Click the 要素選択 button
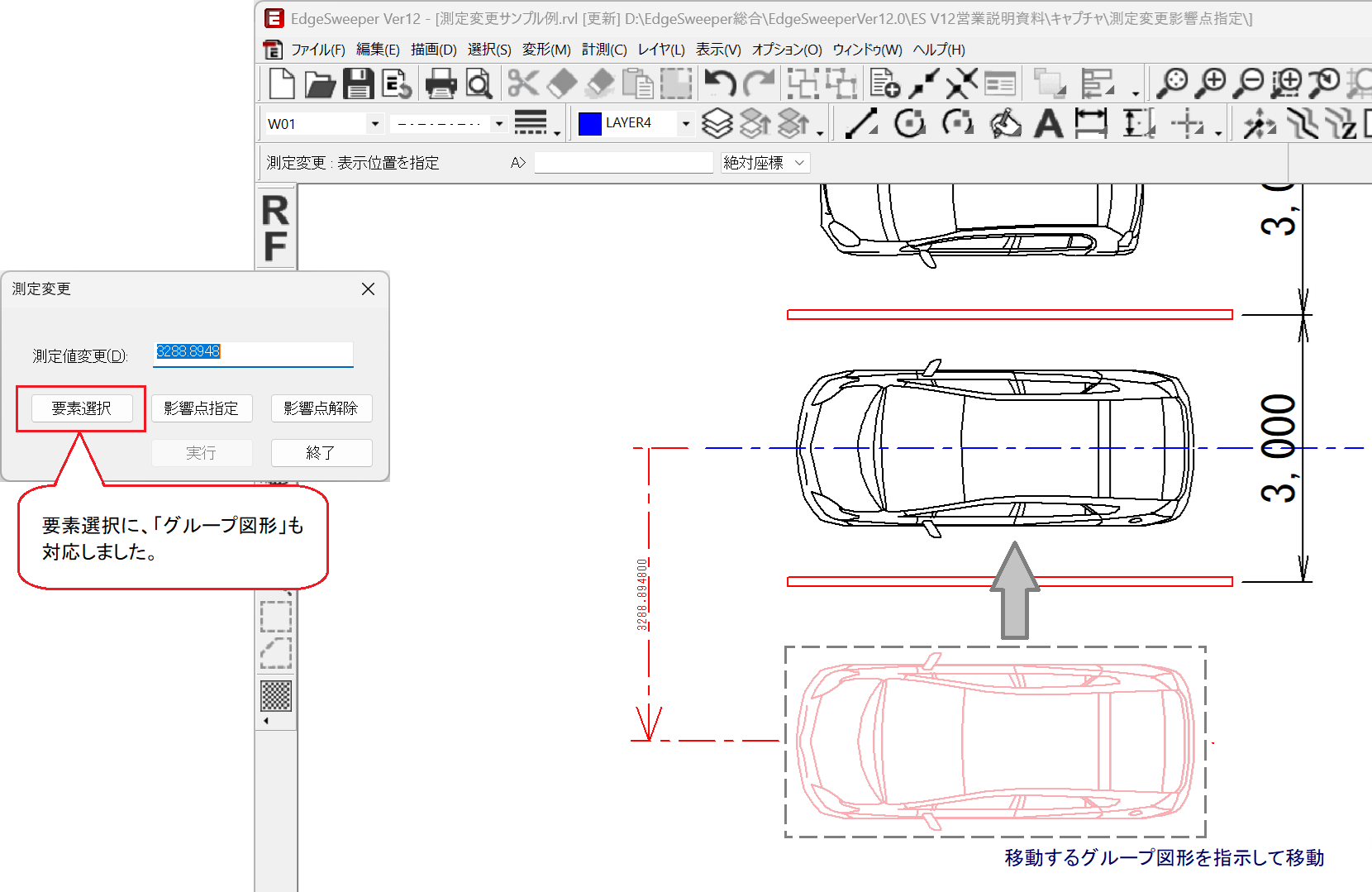 82,408
